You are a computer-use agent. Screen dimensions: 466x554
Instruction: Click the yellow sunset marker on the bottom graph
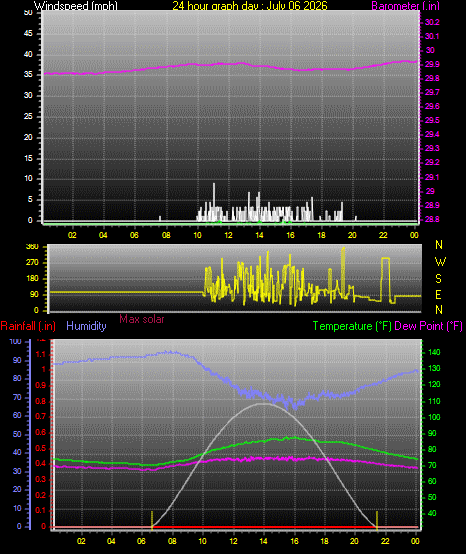(x=377, y=520)
